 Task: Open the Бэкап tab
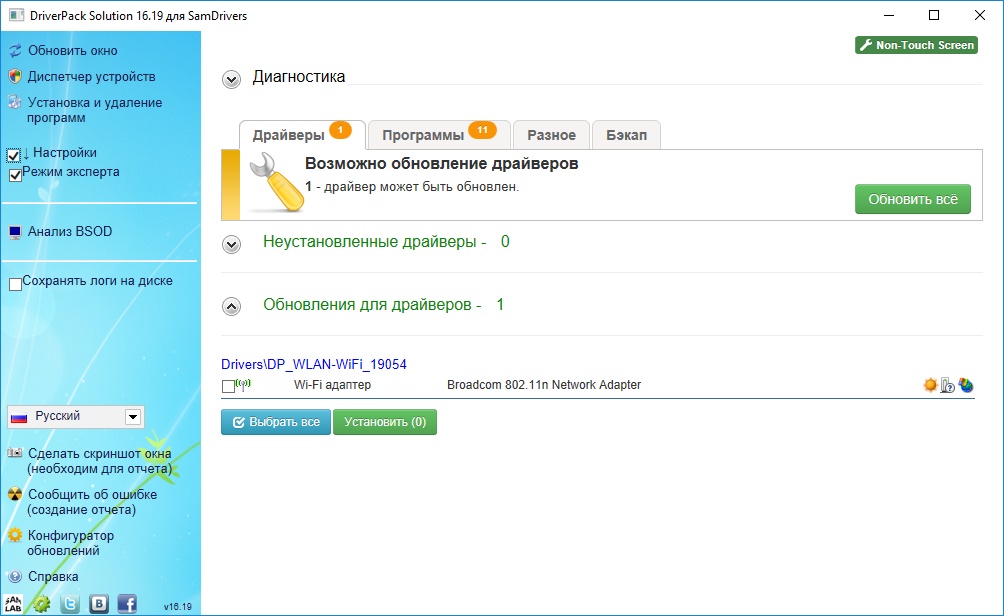click(x=626, y=135)
